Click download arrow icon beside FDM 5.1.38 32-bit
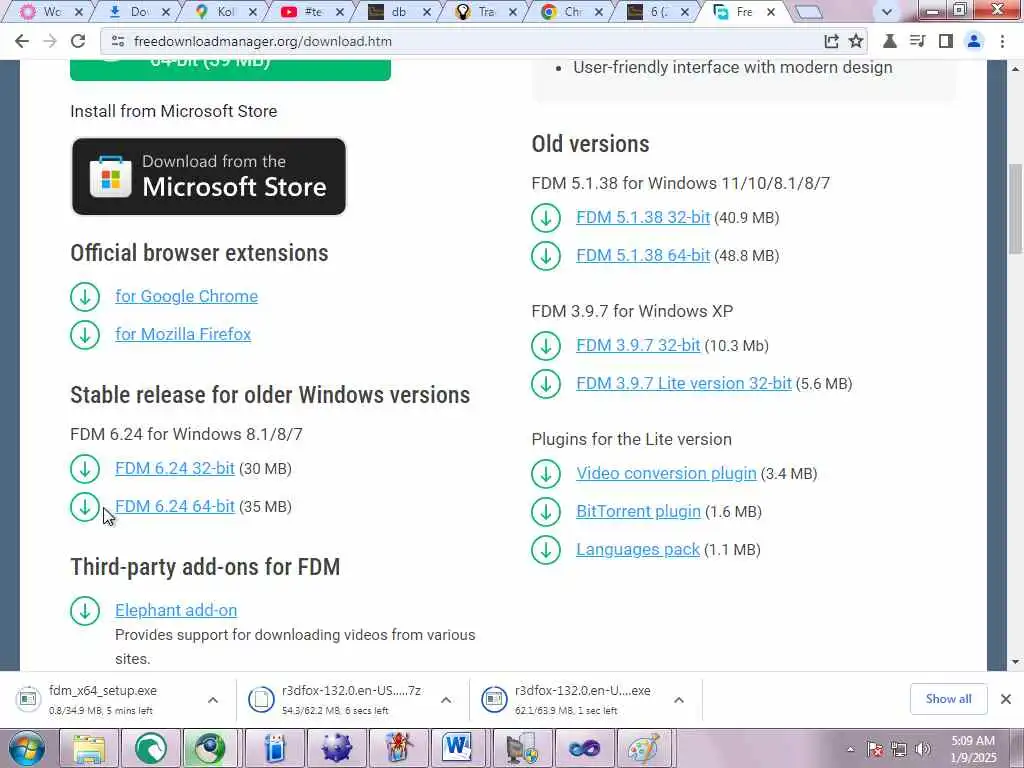 [x=546, y=217]
